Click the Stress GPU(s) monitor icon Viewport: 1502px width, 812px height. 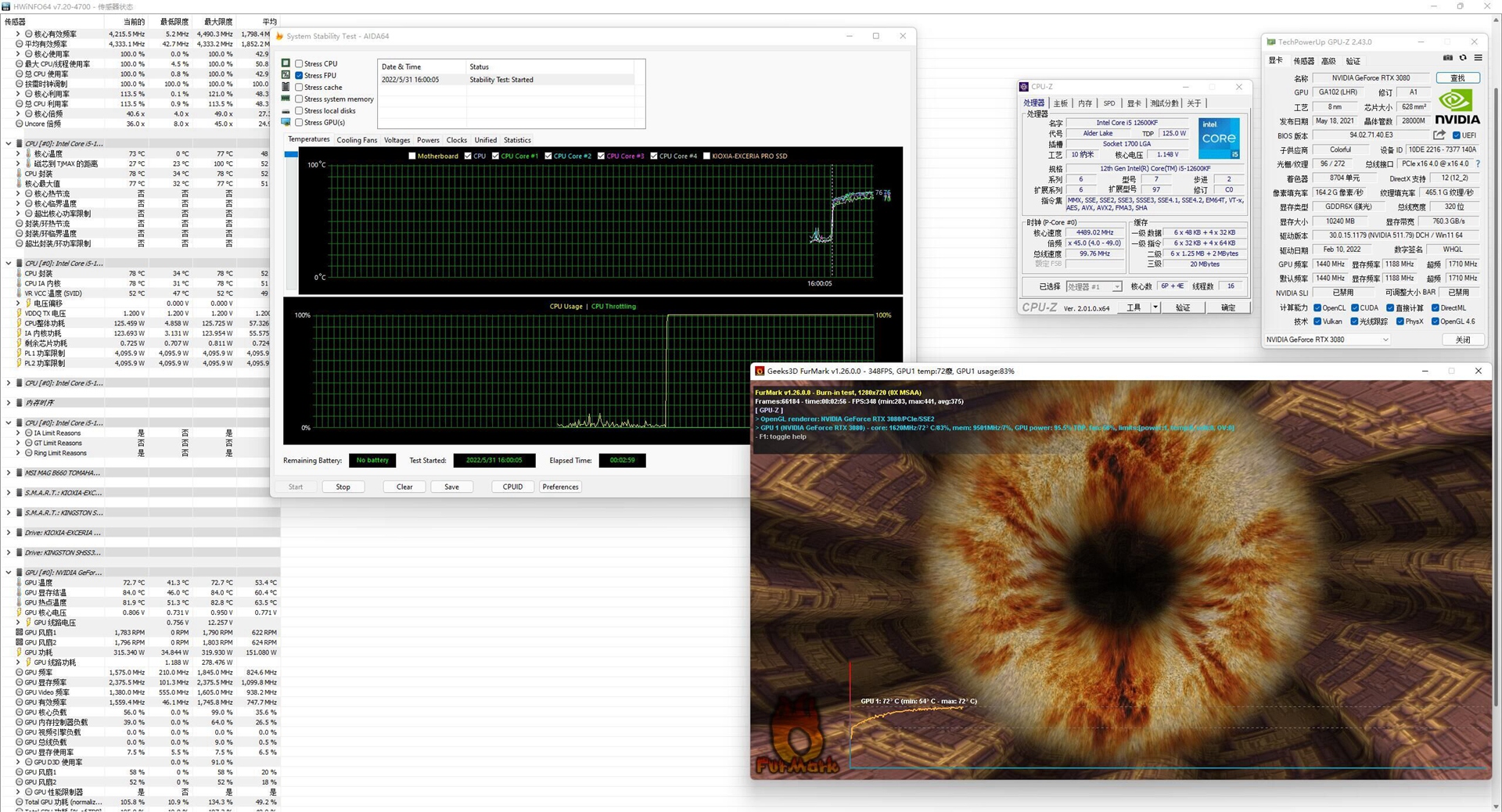click(x=286, y=122)
